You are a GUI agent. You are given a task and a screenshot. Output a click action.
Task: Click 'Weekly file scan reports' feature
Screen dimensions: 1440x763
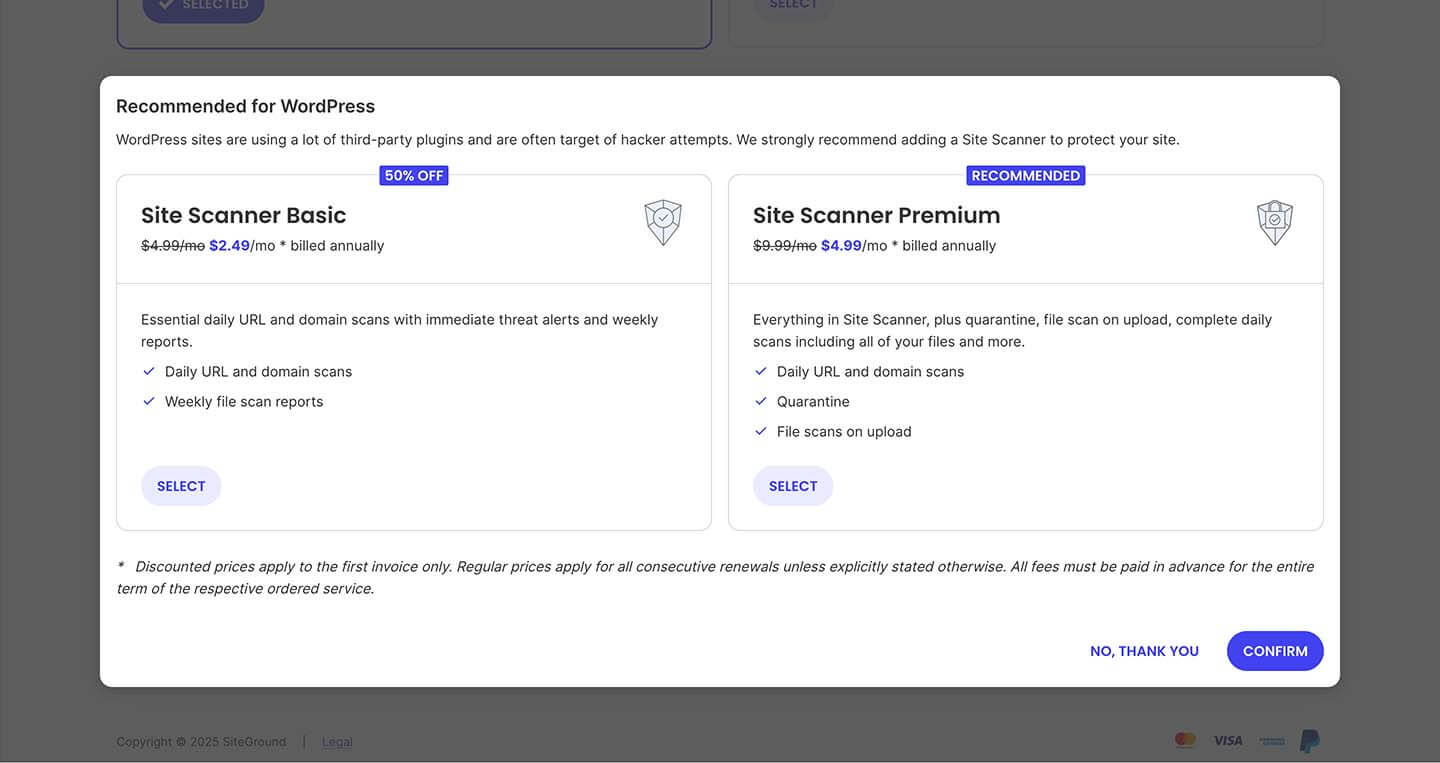pos(244,401)
